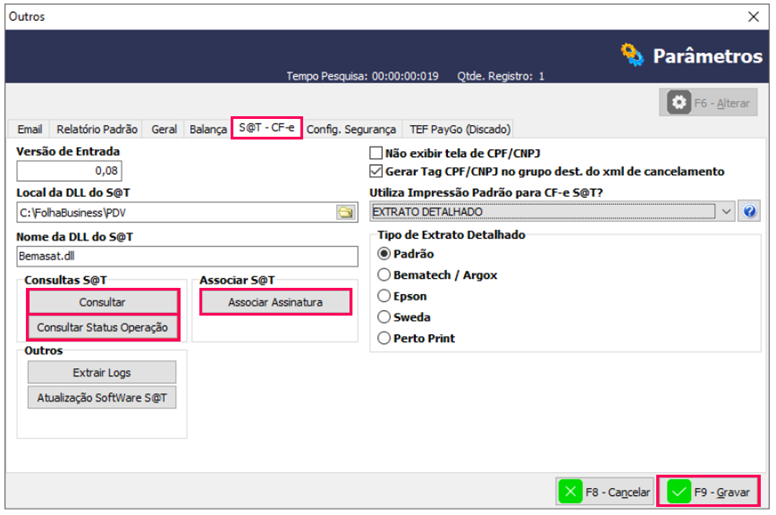The height and width of the screenshot is (515, 776).
Task: Click the Nome da DLL do S@T field
Action: click(187, 256)
